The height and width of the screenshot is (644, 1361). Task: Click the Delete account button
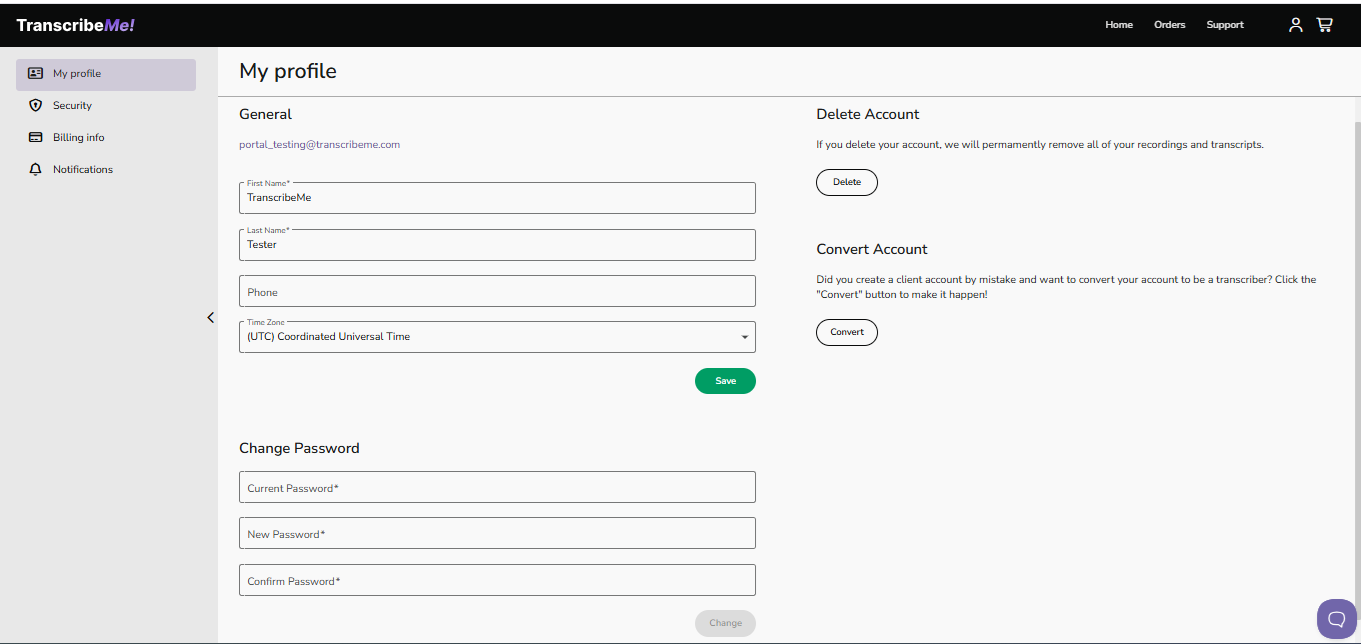(x=846, y=182)
